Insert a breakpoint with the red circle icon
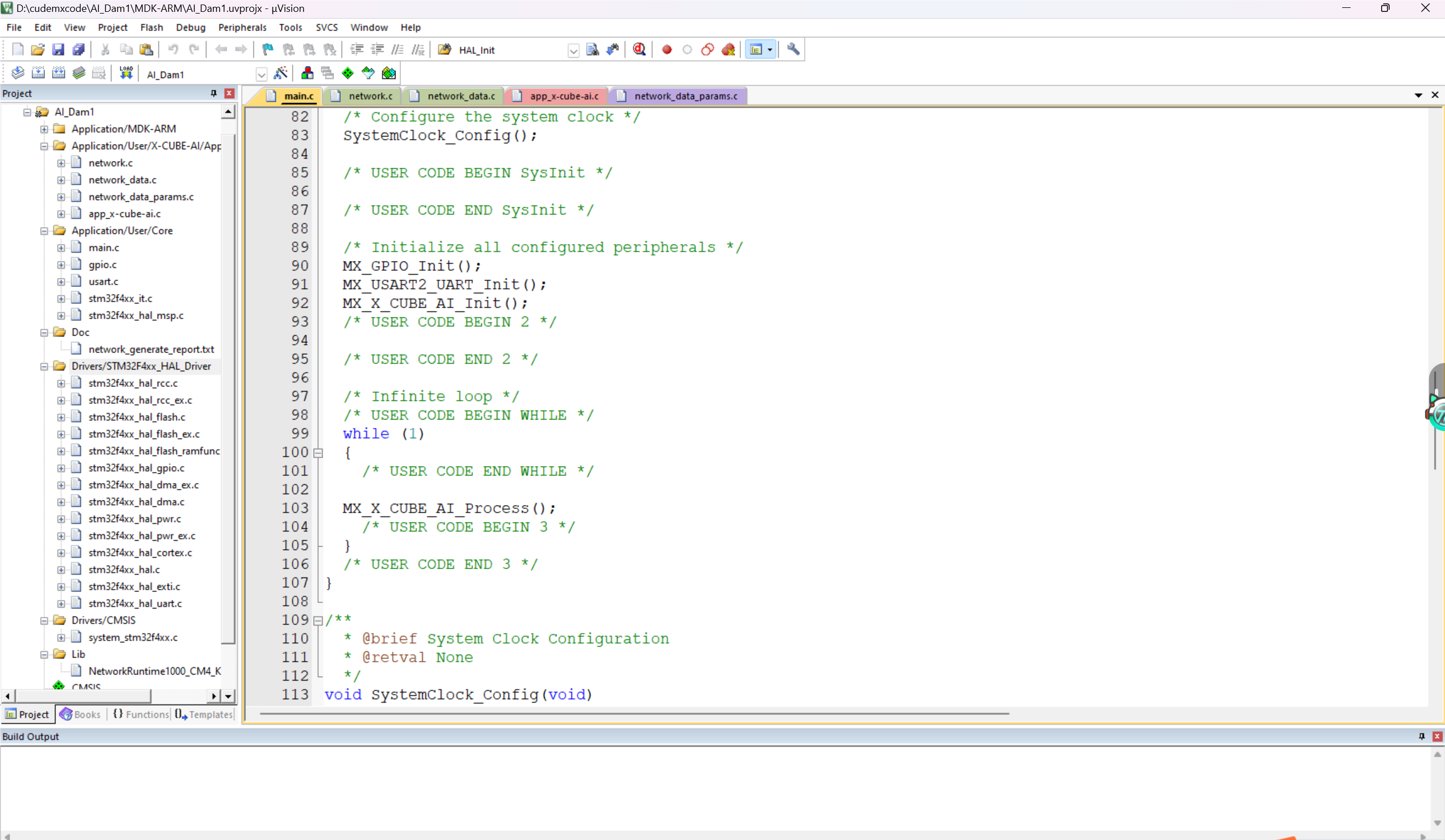Image resolution: width=1445 pixels, height=840 pixels. [x=667, y=49]
